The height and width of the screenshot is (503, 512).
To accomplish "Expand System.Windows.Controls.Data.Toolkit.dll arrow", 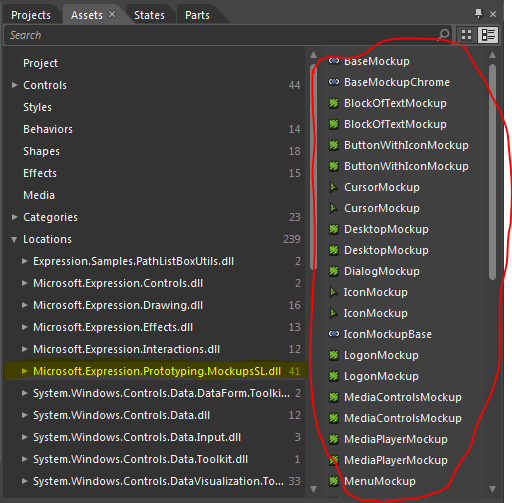I will [x=24, y=459].
